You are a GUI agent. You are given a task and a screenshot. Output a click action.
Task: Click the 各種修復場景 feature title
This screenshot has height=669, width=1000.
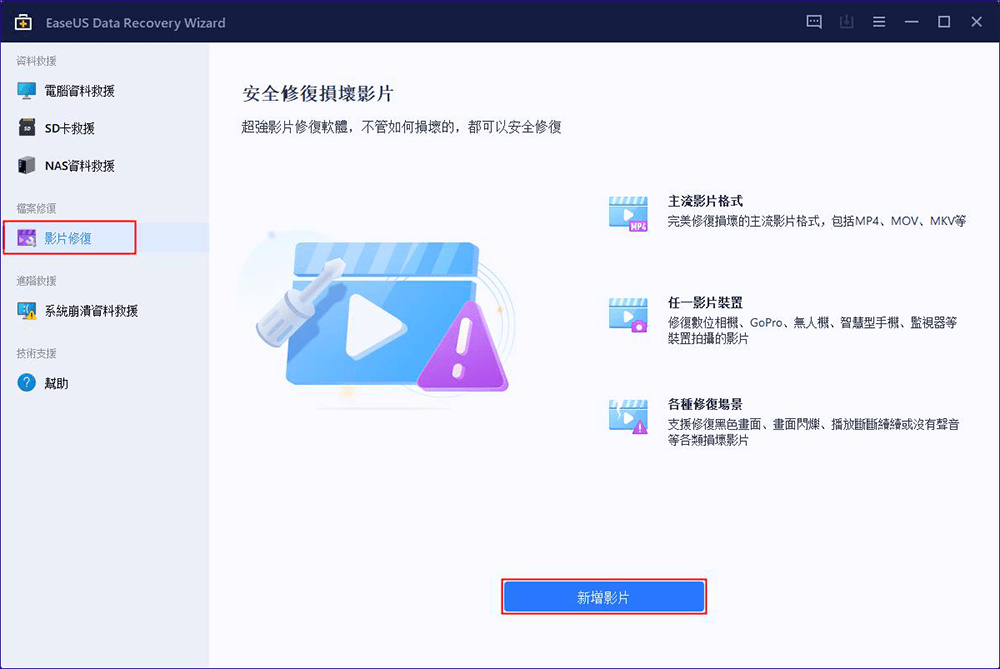pyautogui.click(x=705, y=404)
